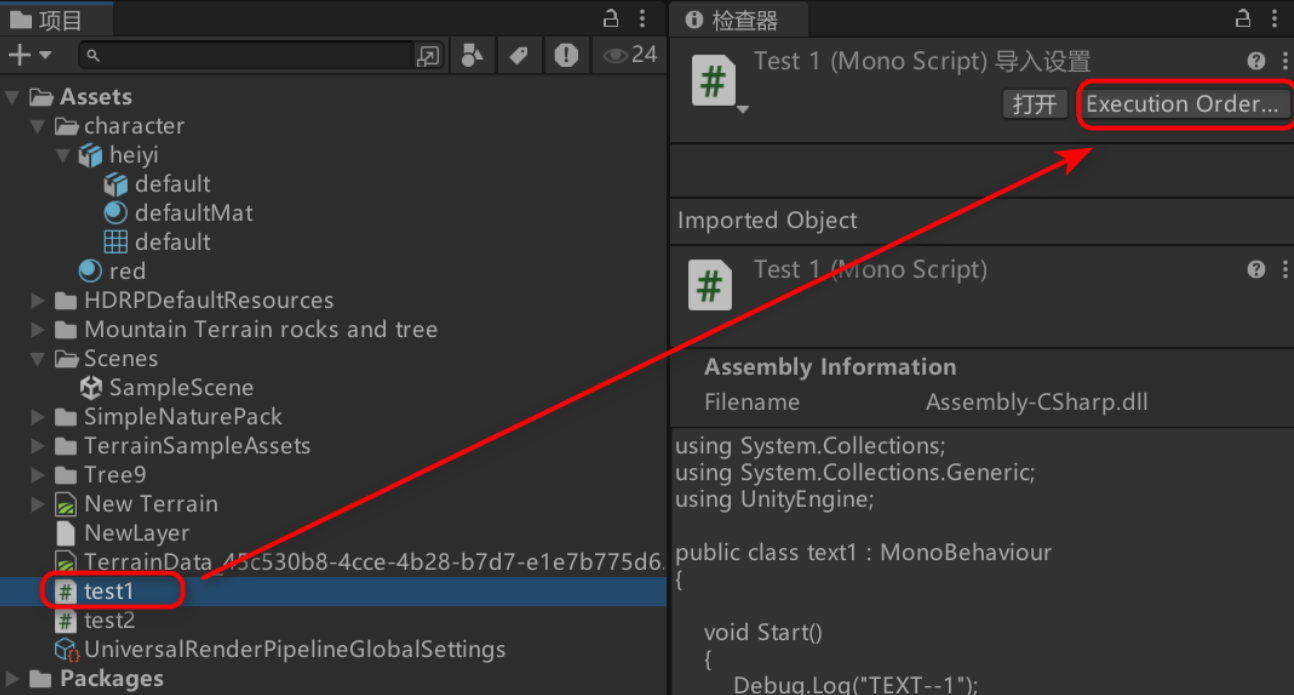Open help for Test 1 import settings
Viewport: 1294px width, 695px height.
[1256, 61]
